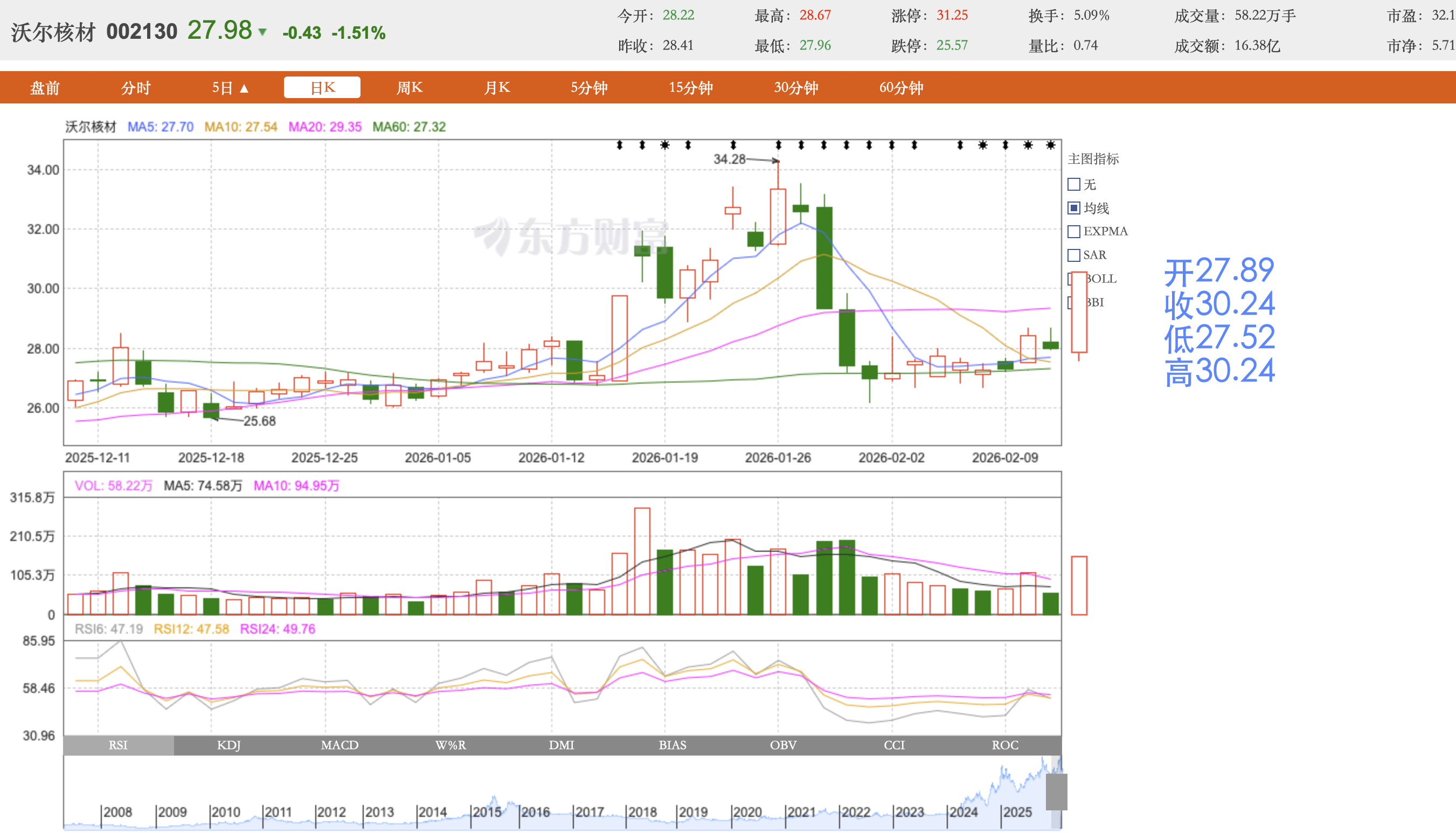Screen dimensions: 1456x833
Task: Click the gray timeline range slider handle
Action: [1056, 792]
